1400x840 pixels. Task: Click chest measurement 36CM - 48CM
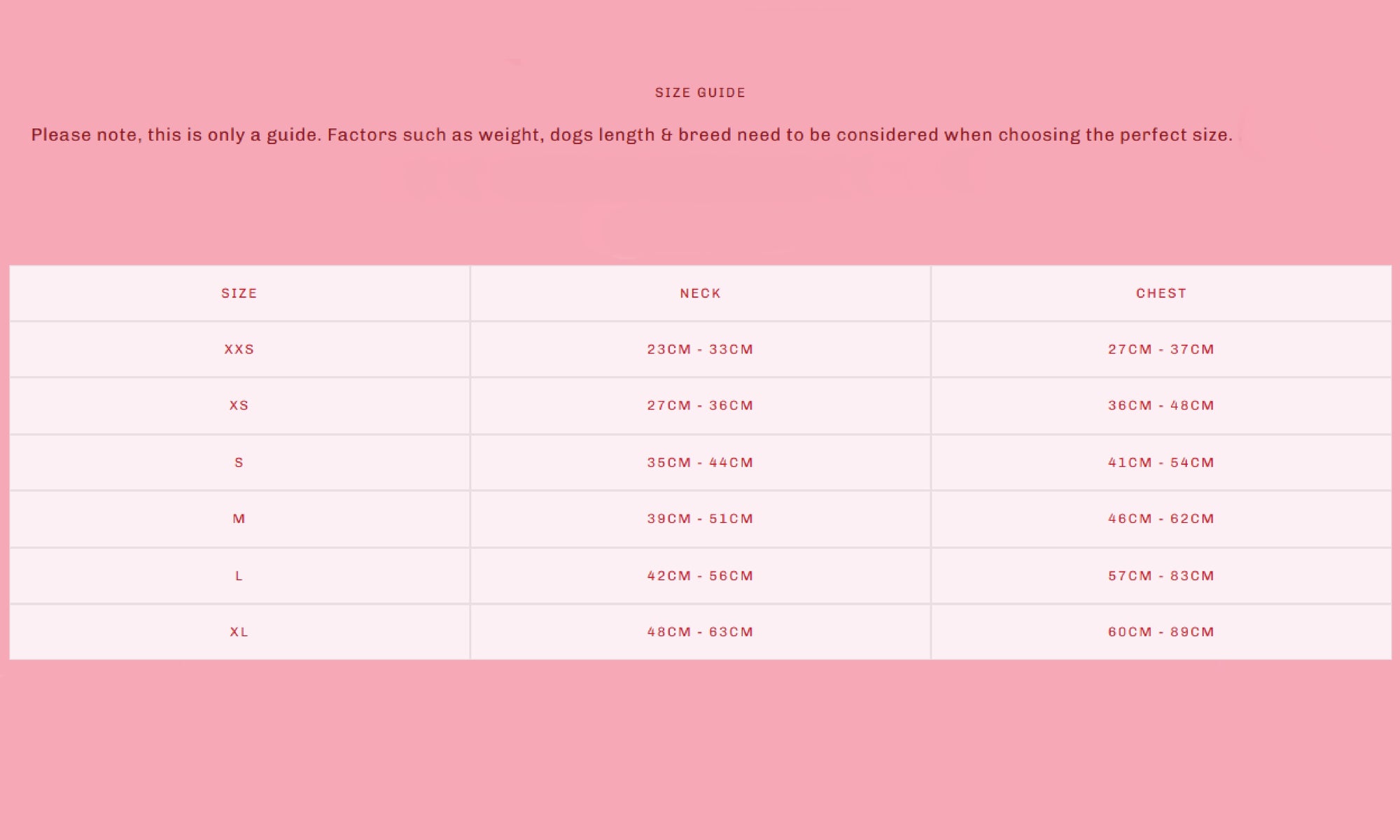(1161, 405)
